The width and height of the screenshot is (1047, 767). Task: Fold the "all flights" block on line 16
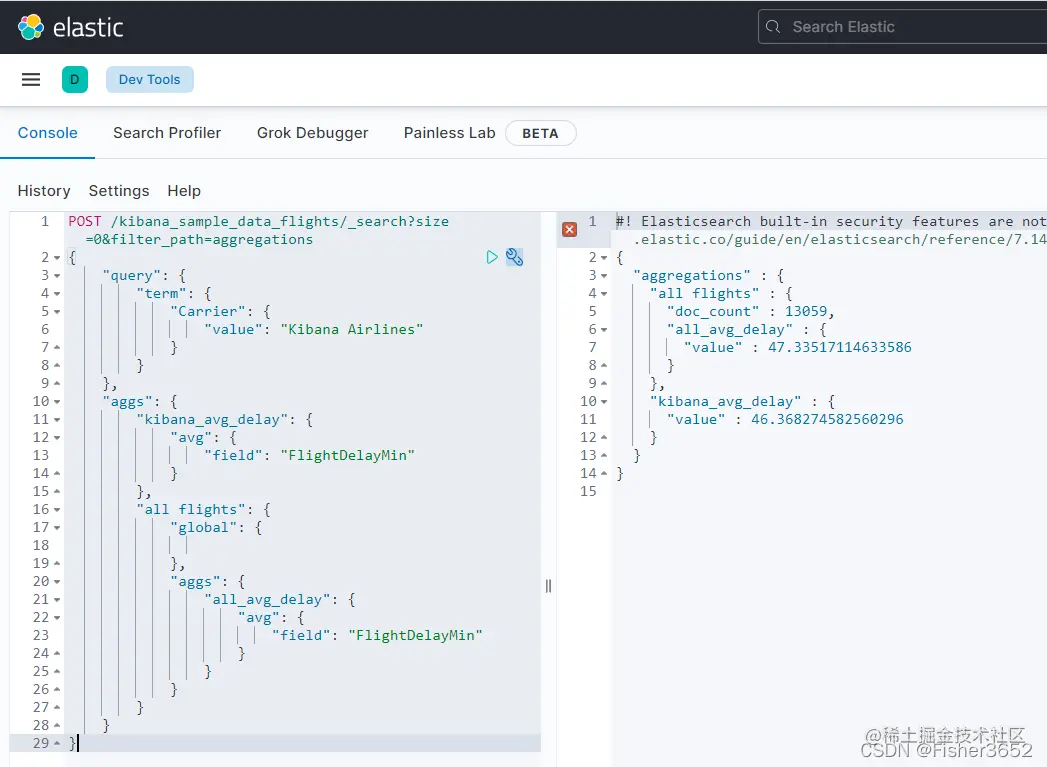click(57, 510)
